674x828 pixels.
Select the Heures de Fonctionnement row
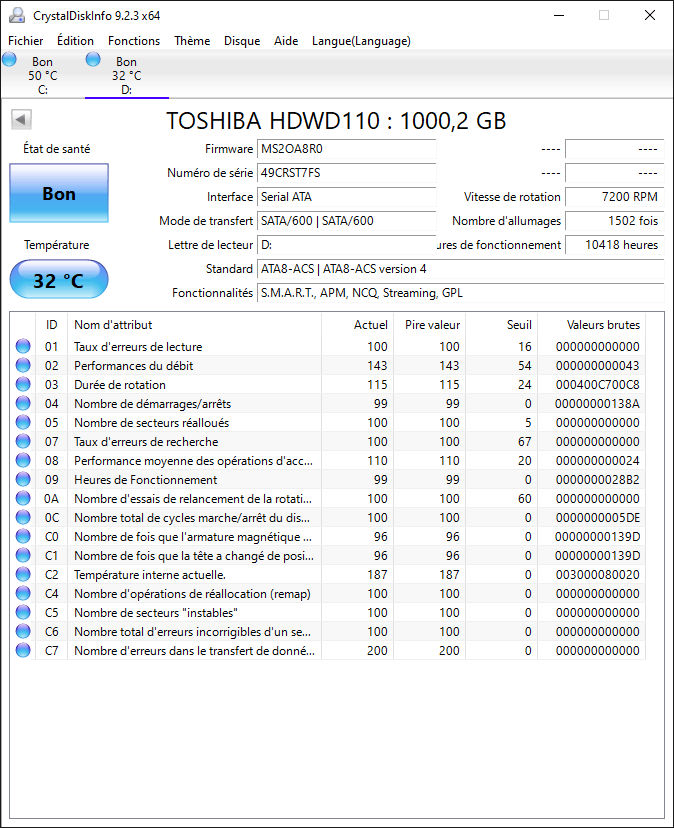click(x=327, y=479)
